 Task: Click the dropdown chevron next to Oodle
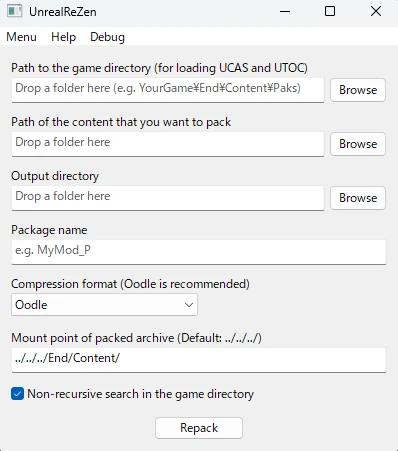click(189, 305)
